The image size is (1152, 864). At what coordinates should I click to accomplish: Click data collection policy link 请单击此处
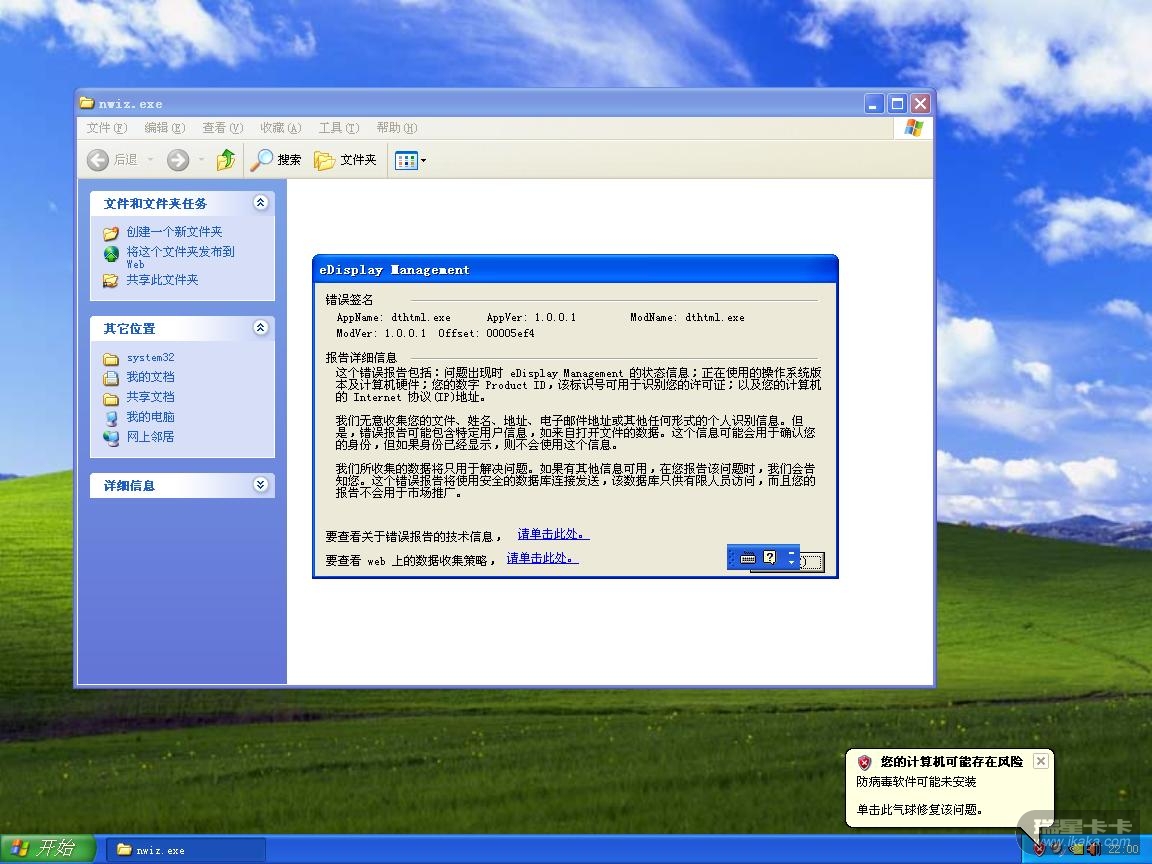(x=542, y=559)
